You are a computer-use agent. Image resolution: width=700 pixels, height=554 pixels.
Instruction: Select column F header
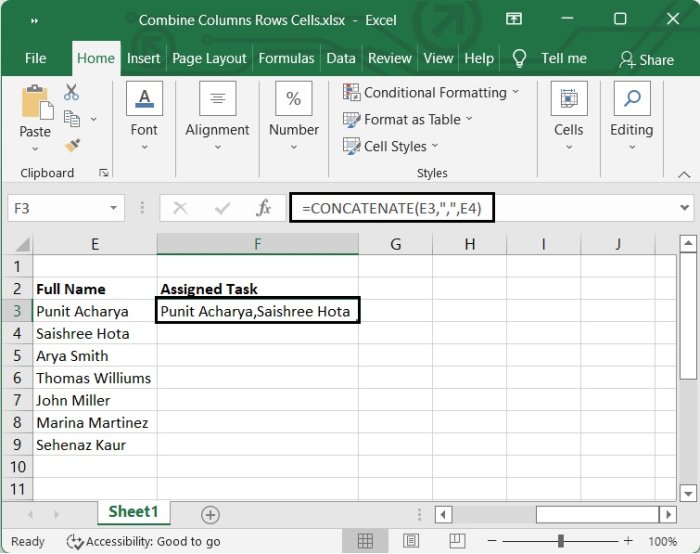point(258,244)
